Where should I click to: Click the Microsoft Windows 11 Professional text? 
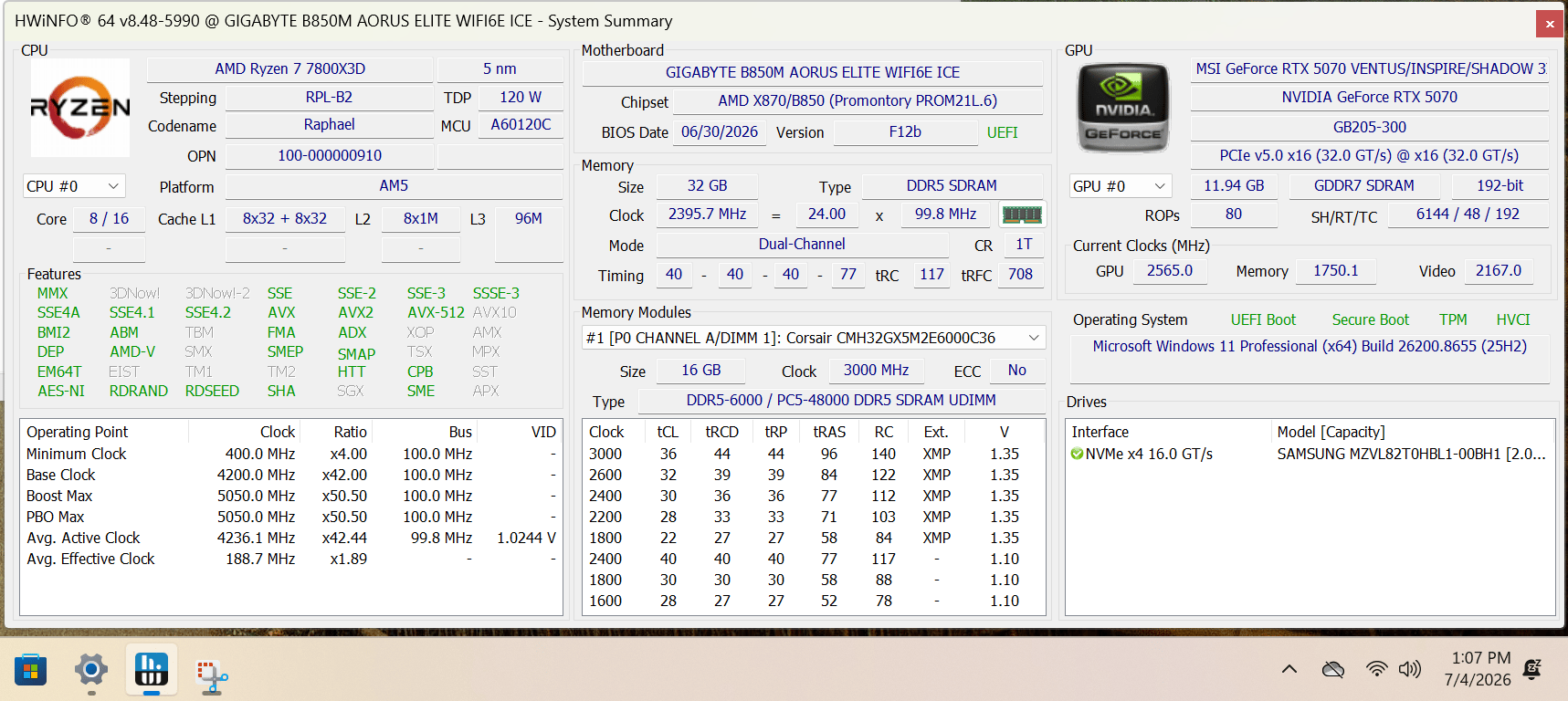click(x=1310, y=346)
